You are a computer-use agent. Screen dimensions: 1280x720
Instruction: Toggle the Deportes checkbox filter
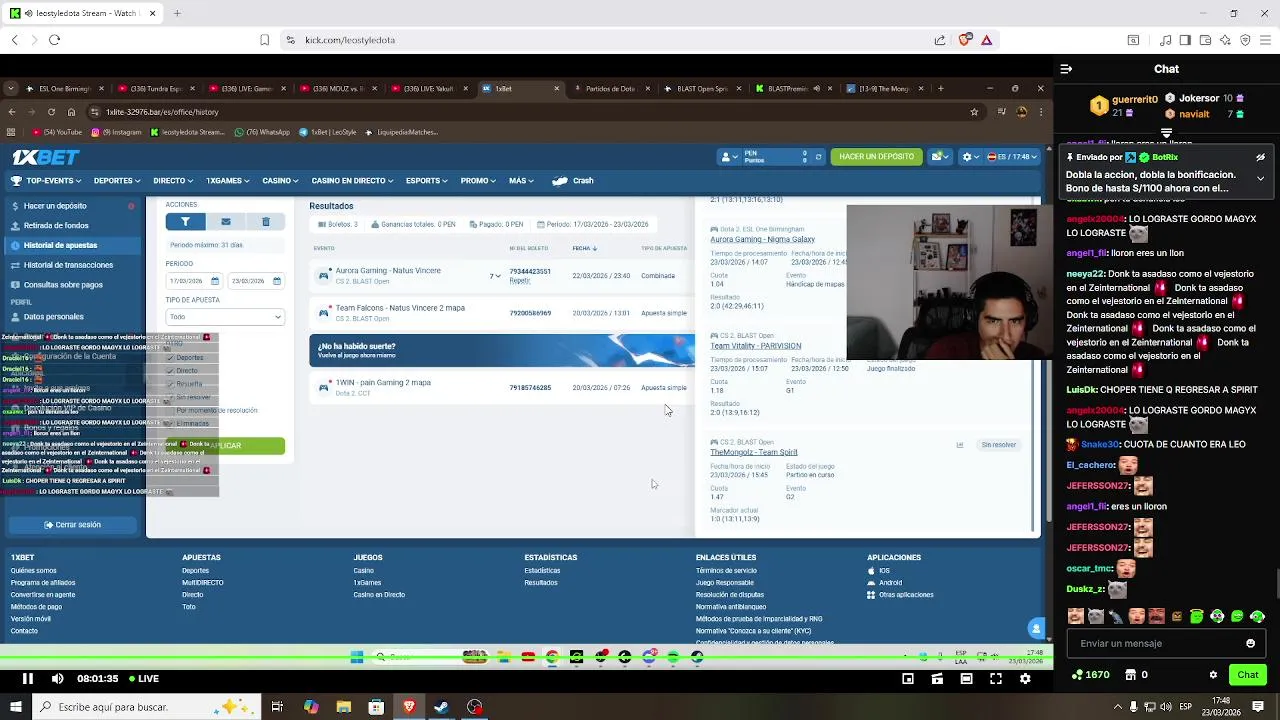(171, 358)
